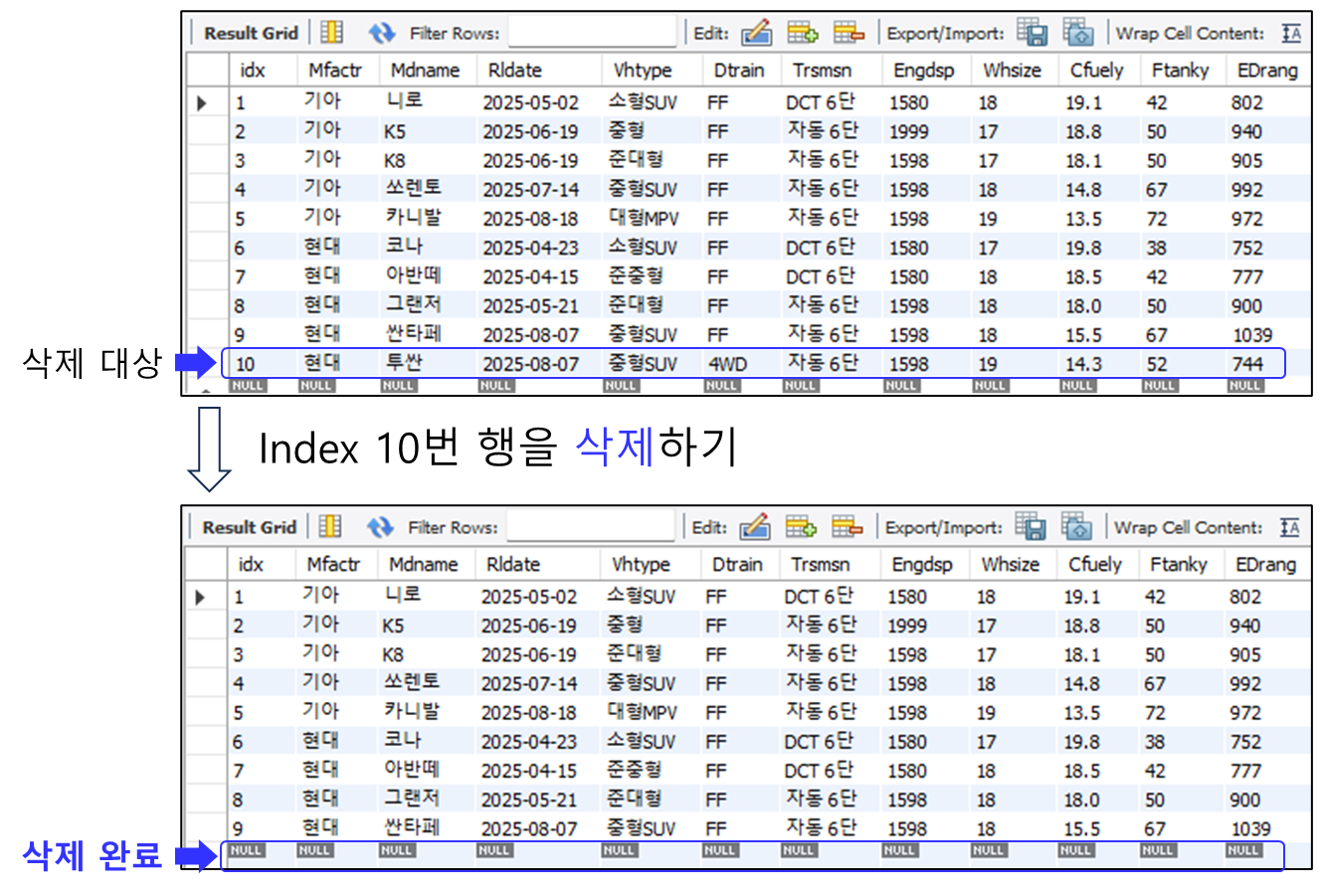Delete selected rows icon in 삭제 대상 grid

(x=849, y=33)
